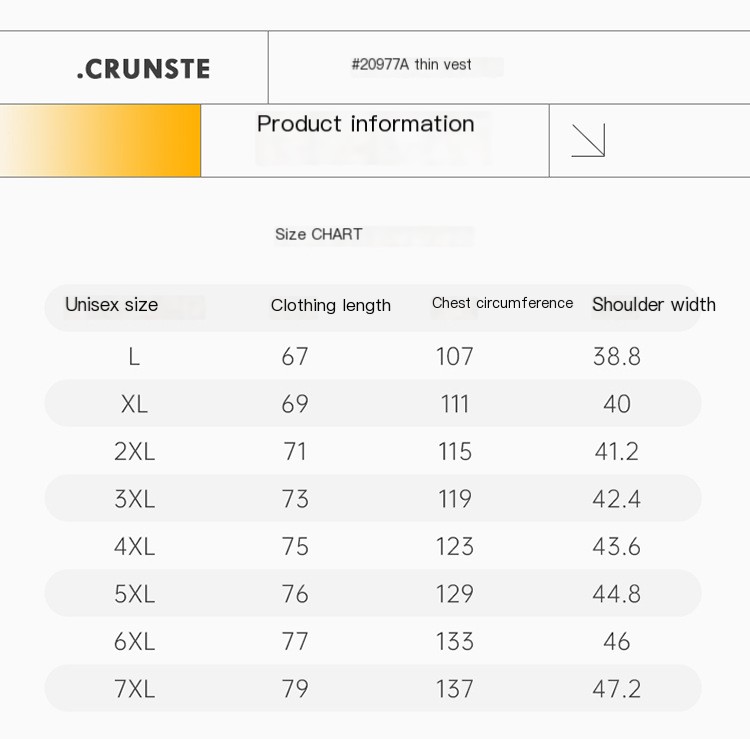This screenshot has height=739, width=750.
Task: Select the size '3XL' row label
Action: coord(134,499)
